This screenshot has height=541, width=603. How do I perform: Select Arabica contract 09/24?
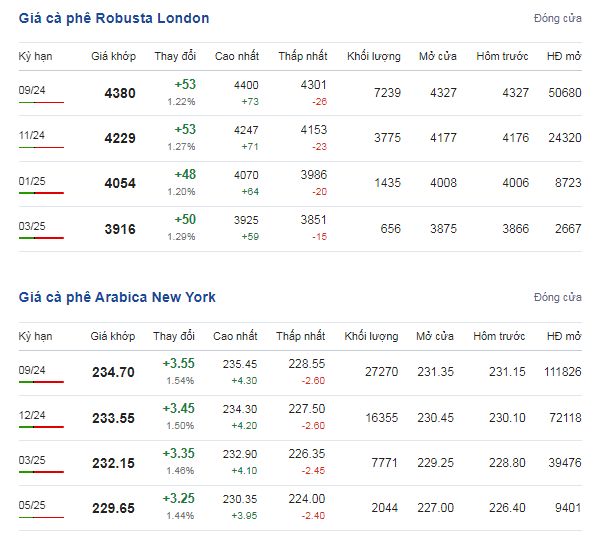pos(32,370)
